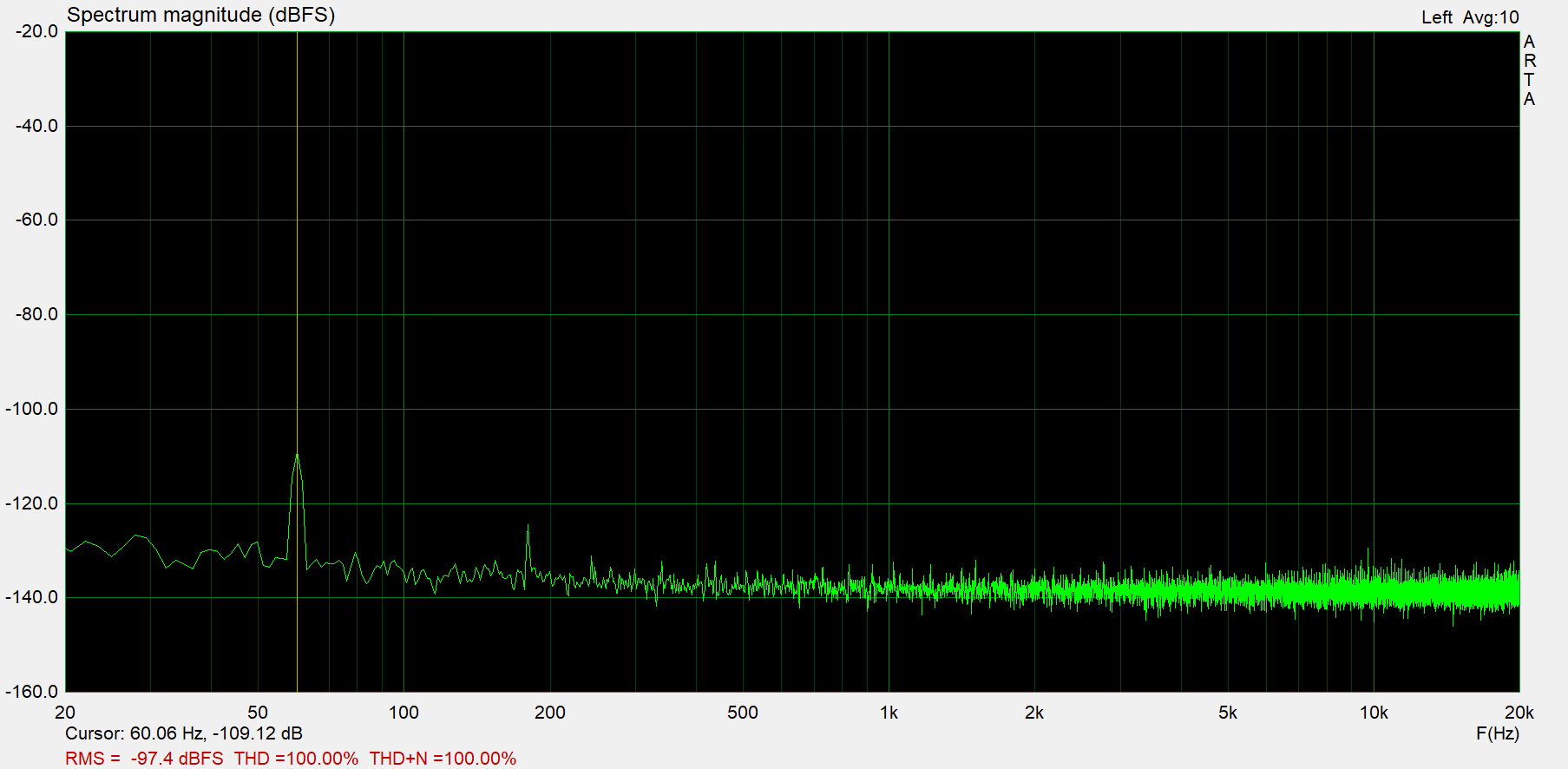Image resolution: width=1568 pixels, height=769 pixels.
Task: Click the '-140.0' y-axis label
Action: pyautogui.click(x=33, y=597)
